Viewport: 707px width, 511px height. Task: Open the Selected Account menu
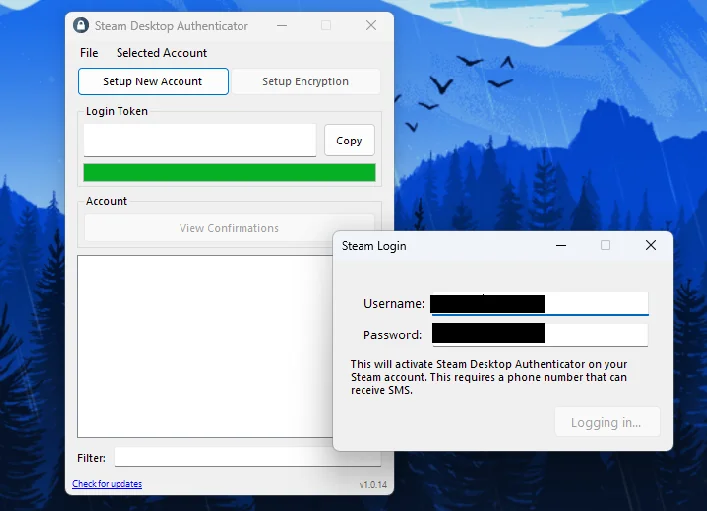point(162,53)
